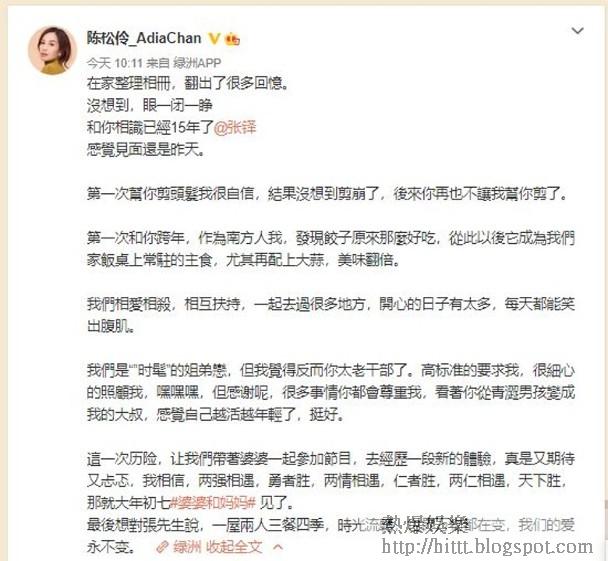Open the 绿洲APP source link

pos(197,63)
